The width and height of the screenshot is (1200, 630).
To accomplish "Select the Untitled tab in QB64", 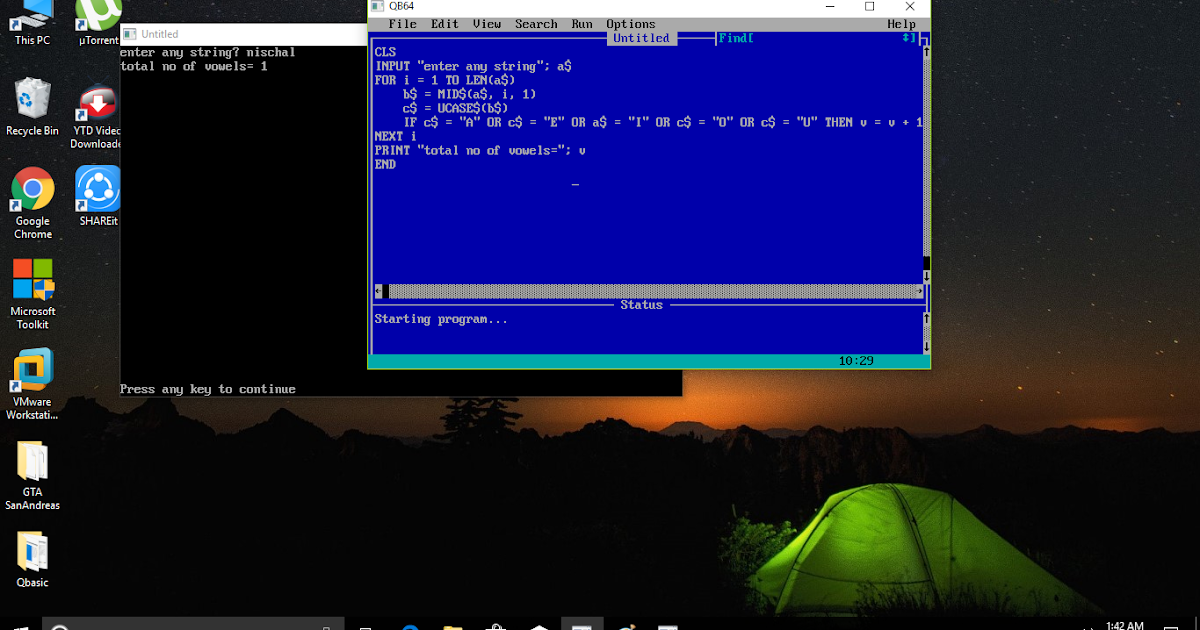I will [641, 37].
